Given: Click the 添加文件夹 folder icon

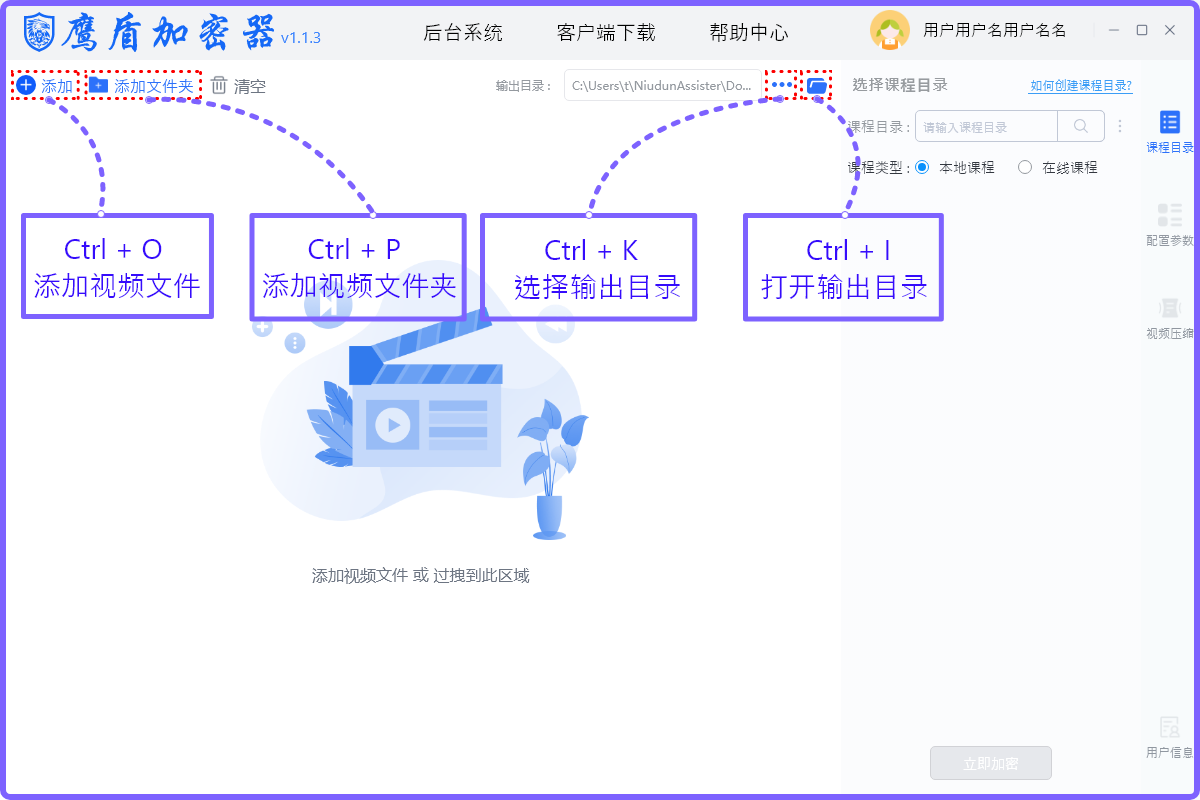Looking at the screenshot, I should 98,85.
